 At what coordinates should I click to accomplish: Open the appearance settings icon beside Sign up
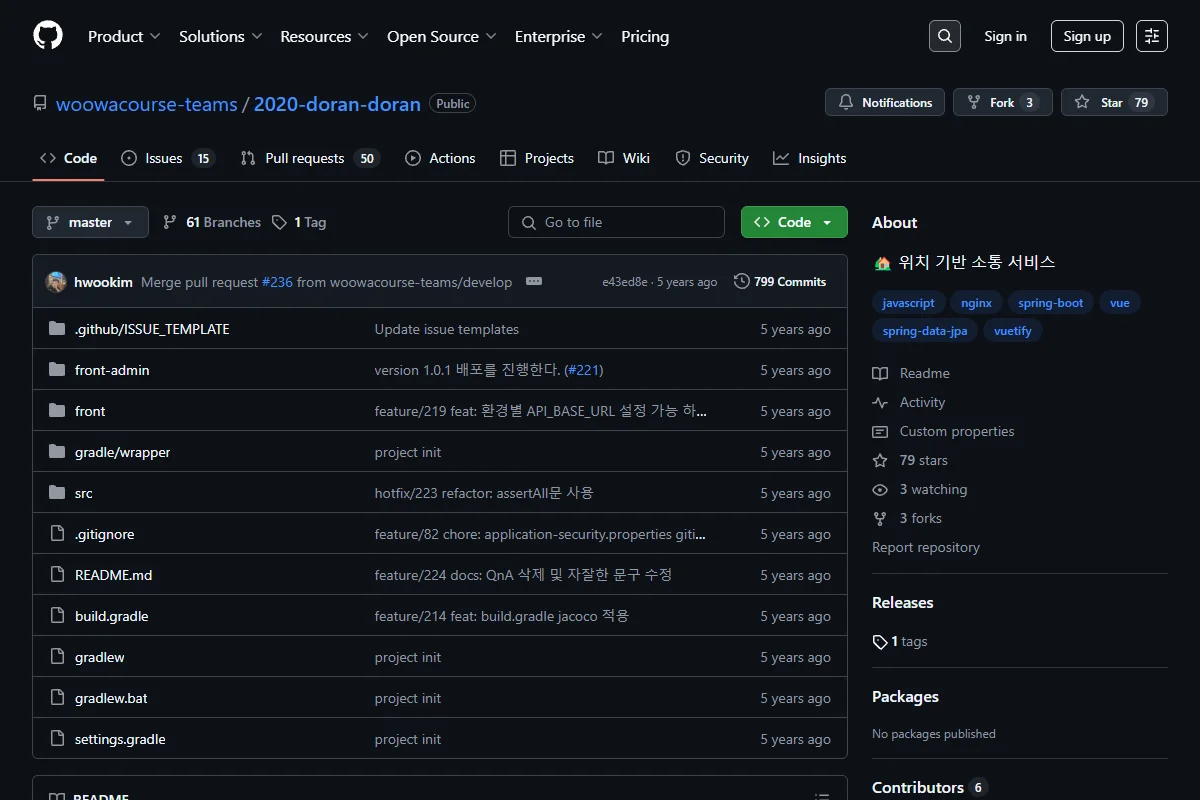click(x=1152, y=36)
